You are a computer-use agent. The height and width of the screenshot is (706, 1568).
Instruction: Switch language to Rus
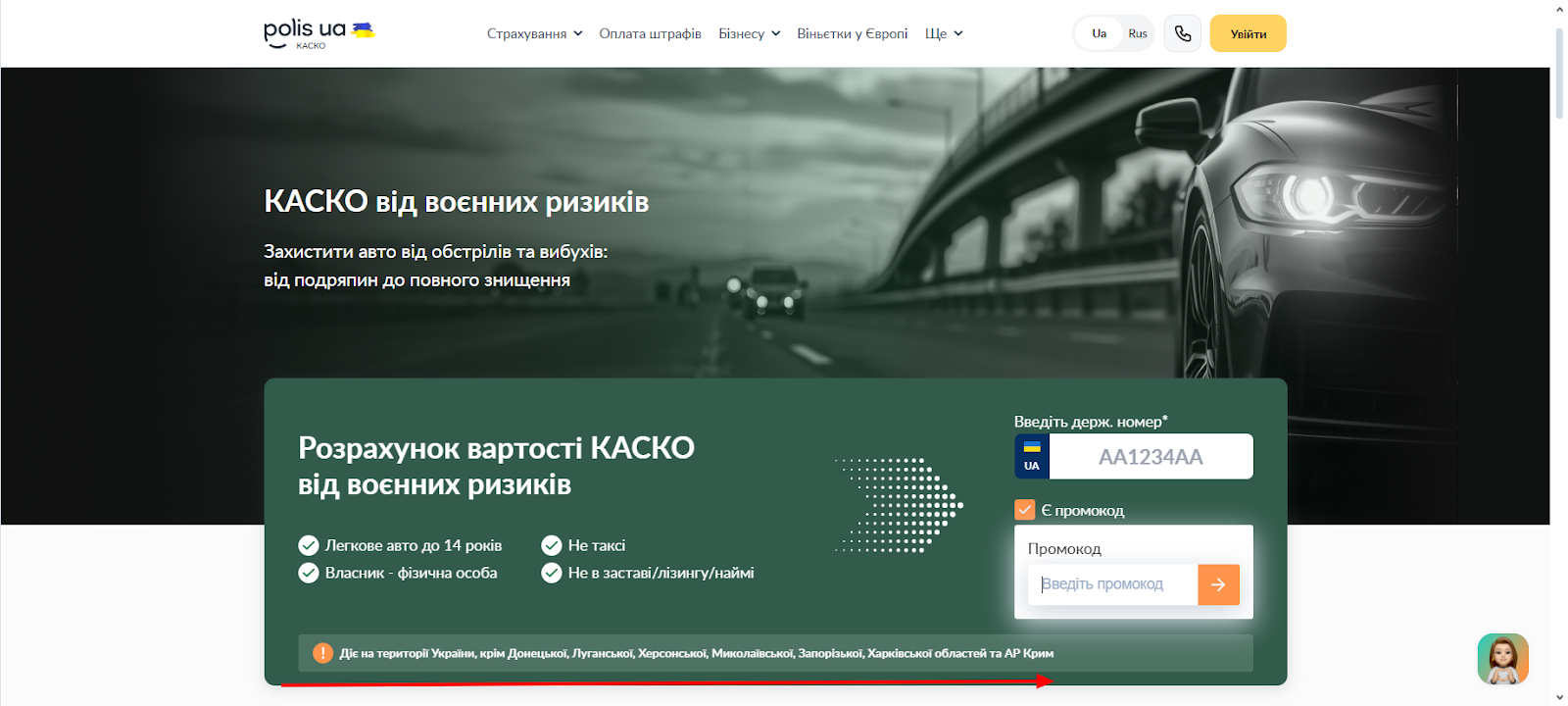click(1137, 33)
